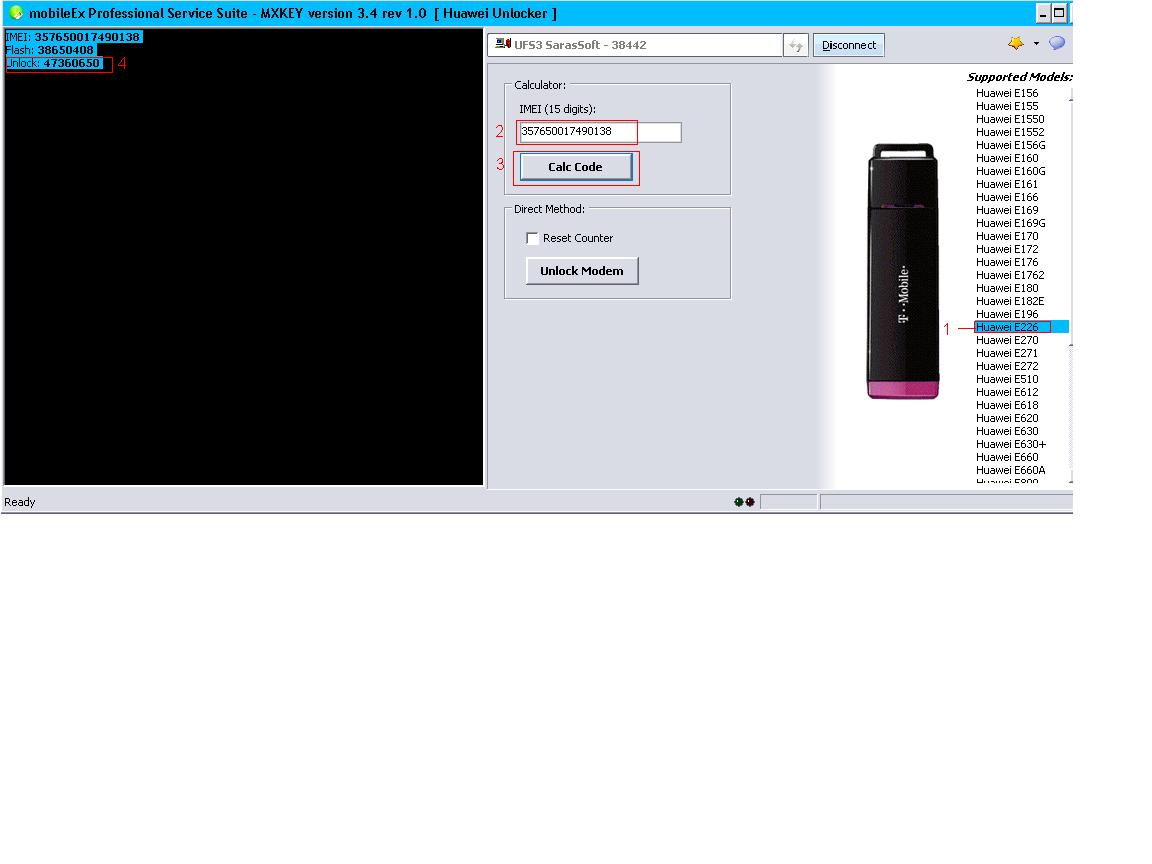Select Huawei E176 in the list
Screen dimensions: 1152x864
pyautogui.click(x=1007, y=262)
